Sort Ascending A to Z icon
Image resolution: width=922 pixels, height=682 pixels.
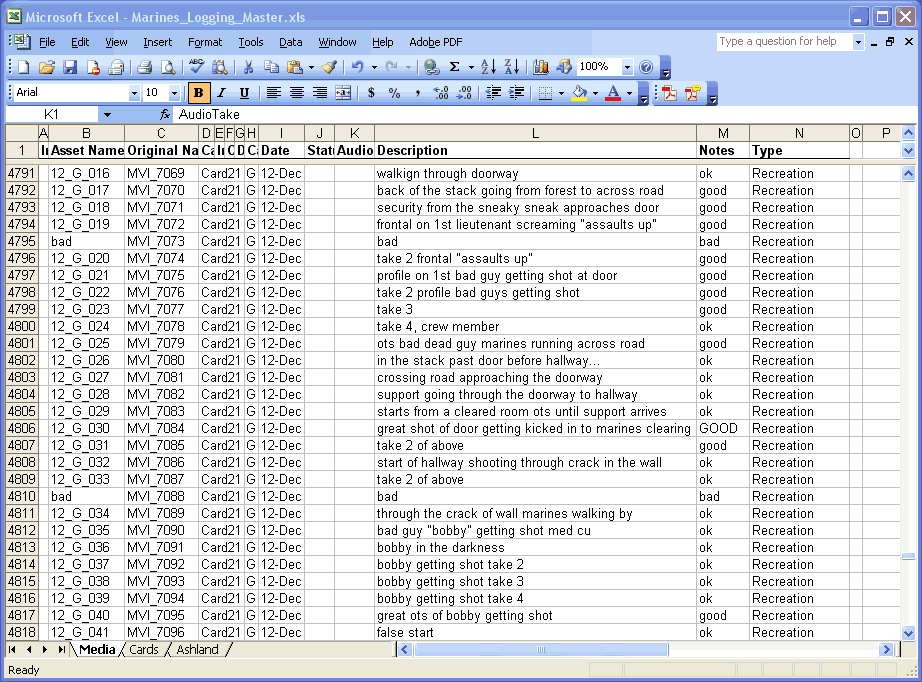tap(489, 67)
